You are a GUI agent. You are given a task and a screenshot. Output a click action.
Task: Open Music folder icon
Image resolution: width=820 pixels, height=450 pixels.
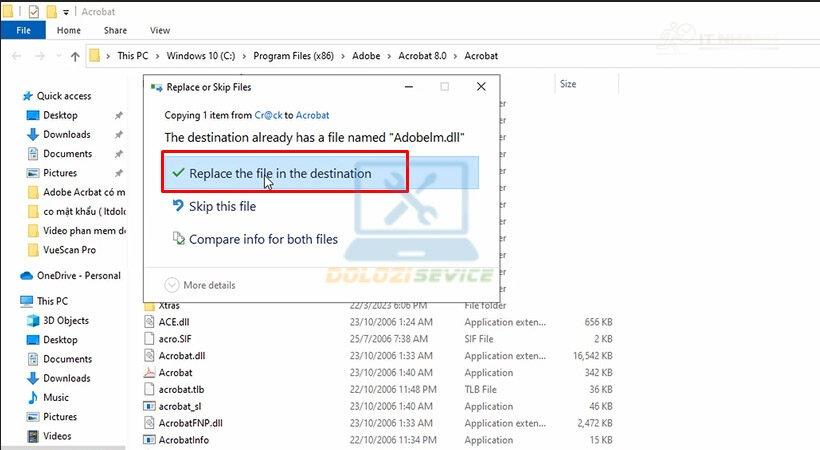(32, 398)
